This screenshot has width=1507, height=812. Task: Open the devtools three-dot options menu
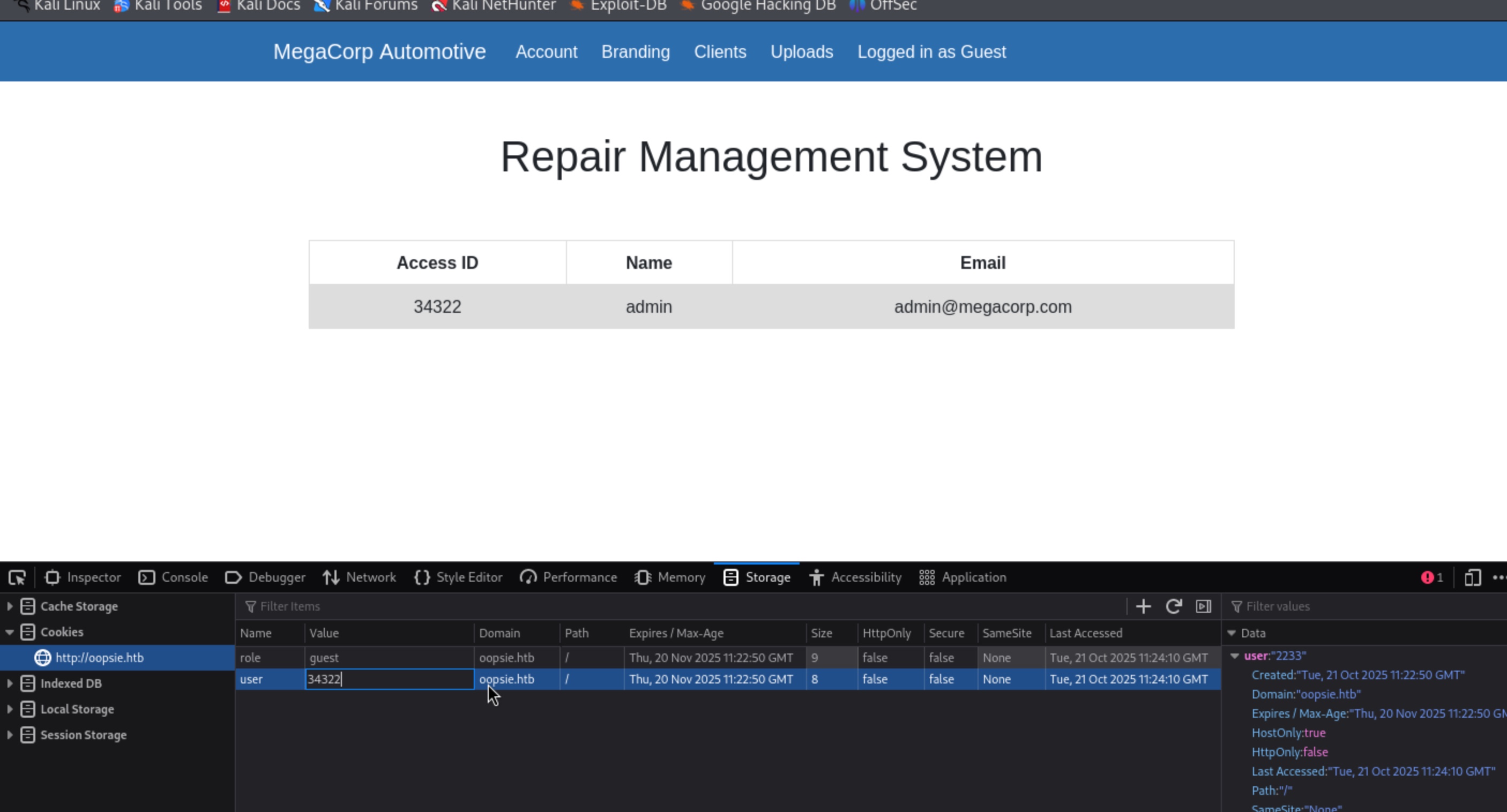tap(1499, 577)
